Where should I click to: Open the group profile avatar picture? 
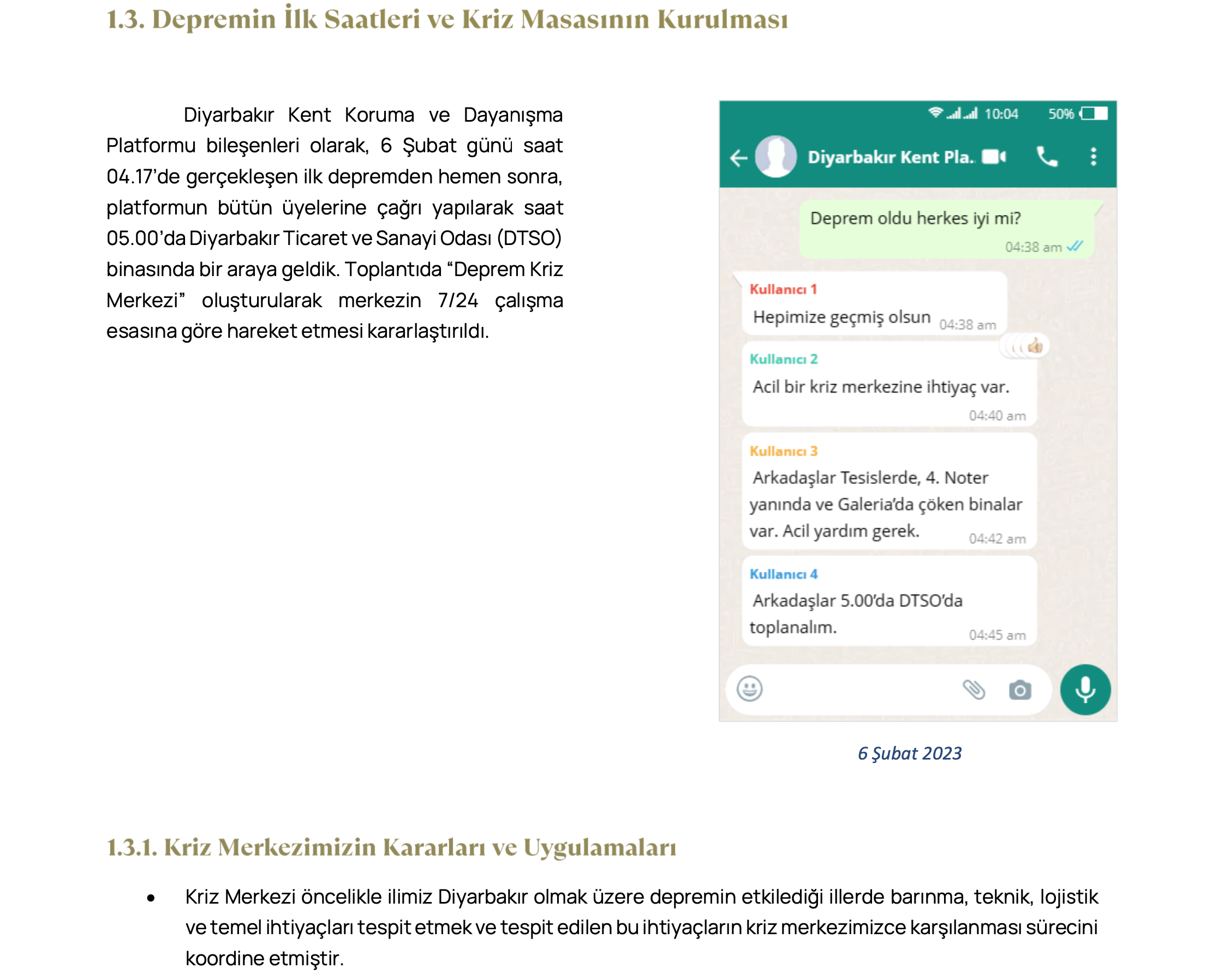point(775,156)
